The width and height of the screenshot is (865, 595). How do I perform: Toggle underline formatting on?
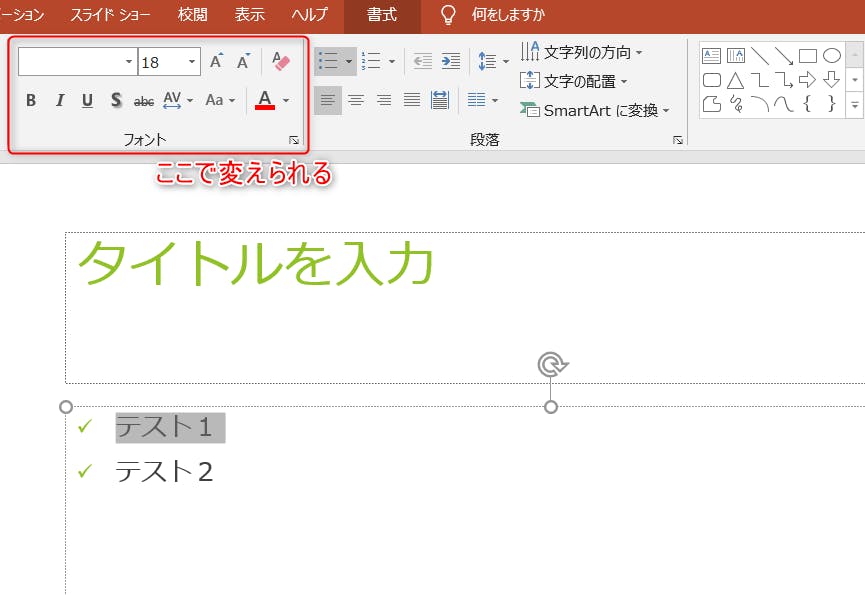tap(87, 100)
